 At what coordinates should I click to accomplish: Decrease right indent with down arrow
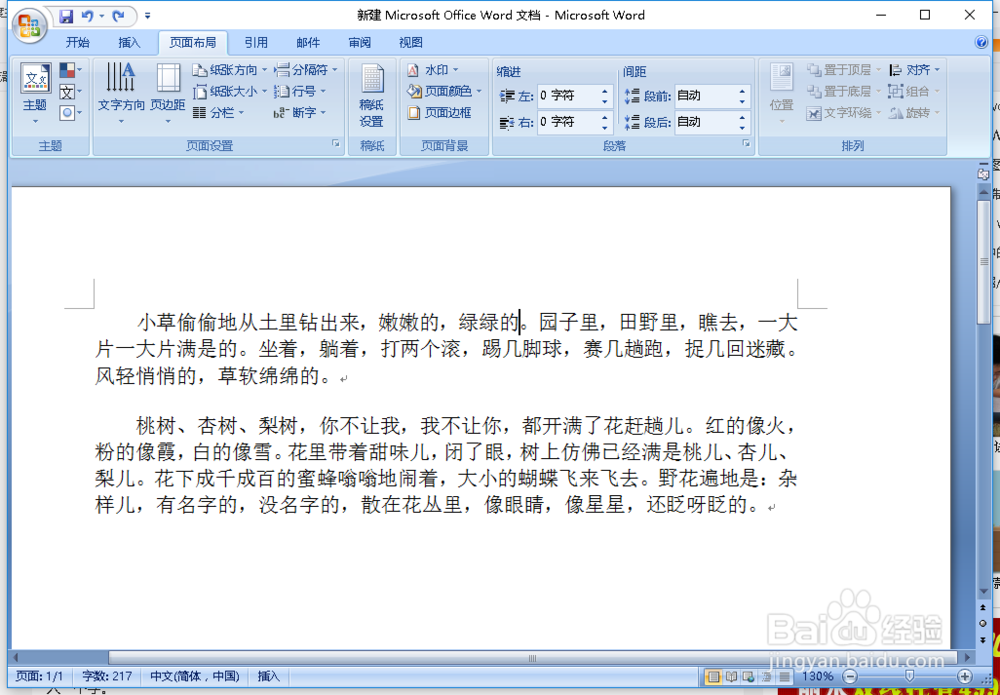point(605,127)
